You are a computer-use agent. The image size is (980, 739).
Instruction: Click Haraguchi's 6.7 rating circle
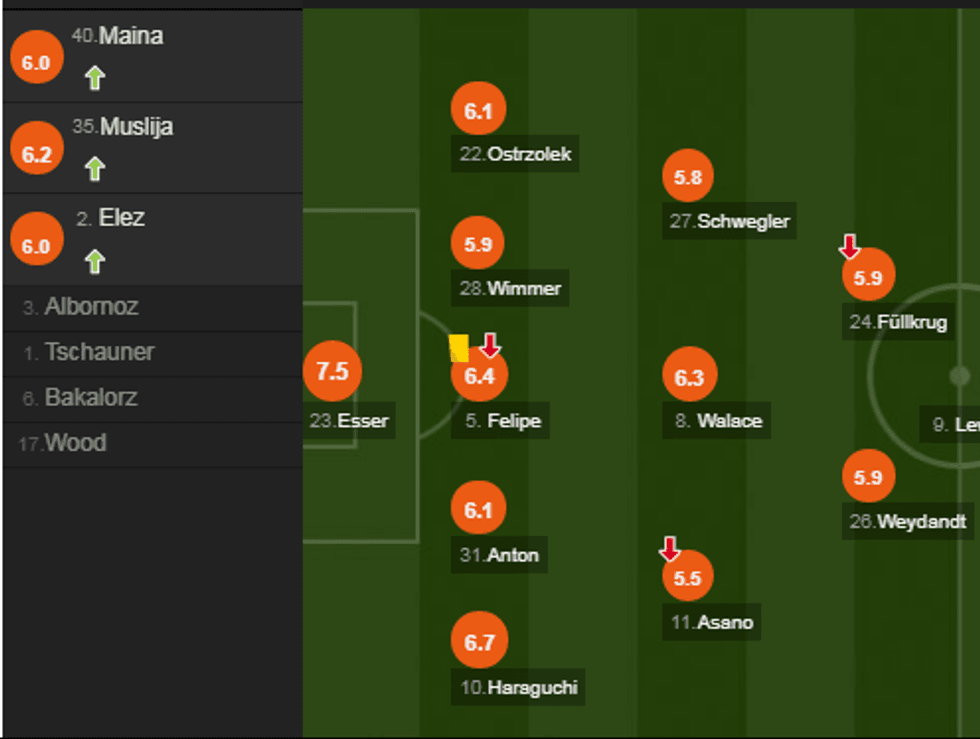pos(479,642)
